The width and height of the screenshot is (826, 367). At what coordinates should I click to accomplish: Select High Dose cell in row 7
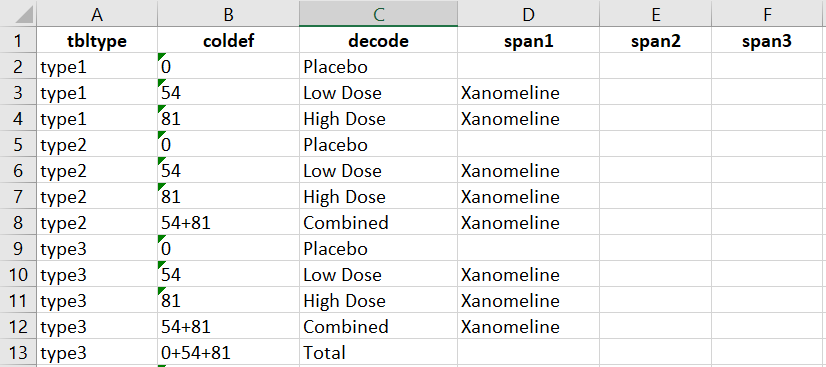(378, 196)
